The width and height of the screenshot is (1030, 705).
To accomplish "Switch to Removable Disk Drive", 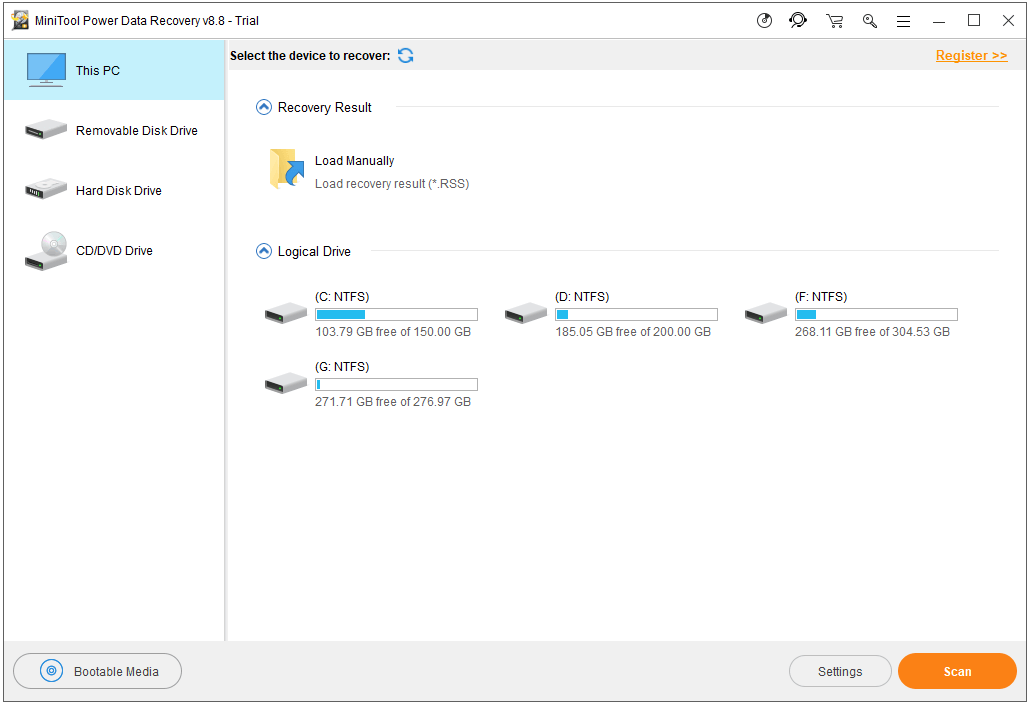I will coord(114,131).
